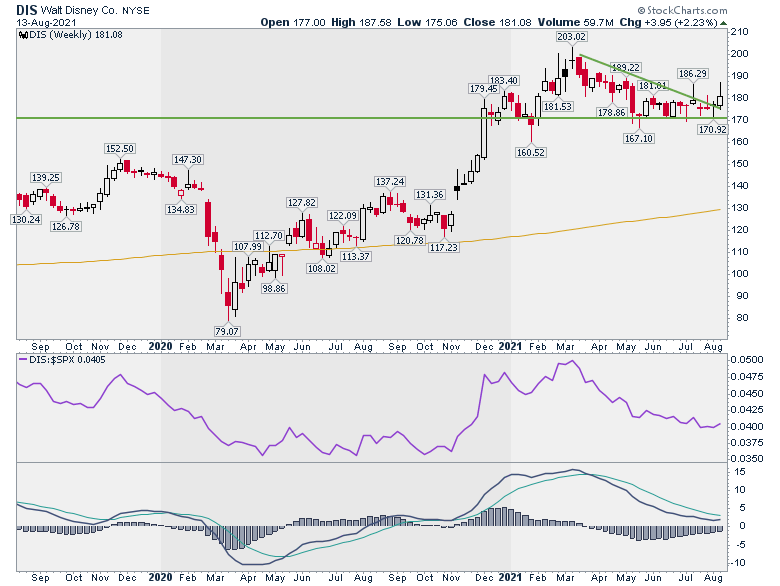Viewport: 780px width, 586px height.
Task: Click the Volume 59.7M value
Action: (x=576, y=22)
